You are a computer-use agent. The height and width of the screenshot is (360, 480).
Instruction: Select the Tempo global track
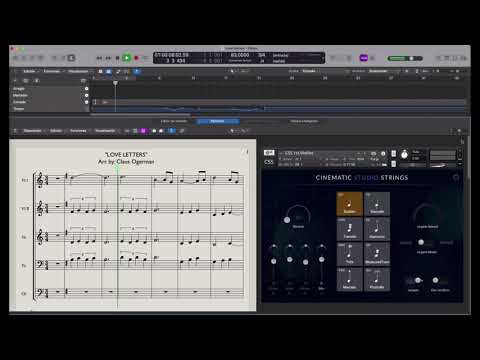click(x=19, y=109)
